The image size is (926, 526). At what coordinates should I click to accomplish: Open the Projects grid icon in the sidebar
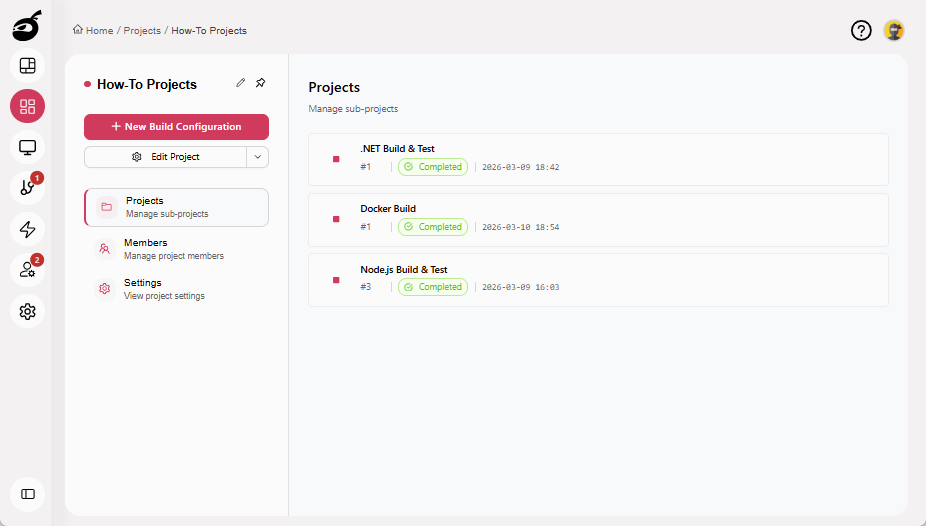click(x=27, y=106)
